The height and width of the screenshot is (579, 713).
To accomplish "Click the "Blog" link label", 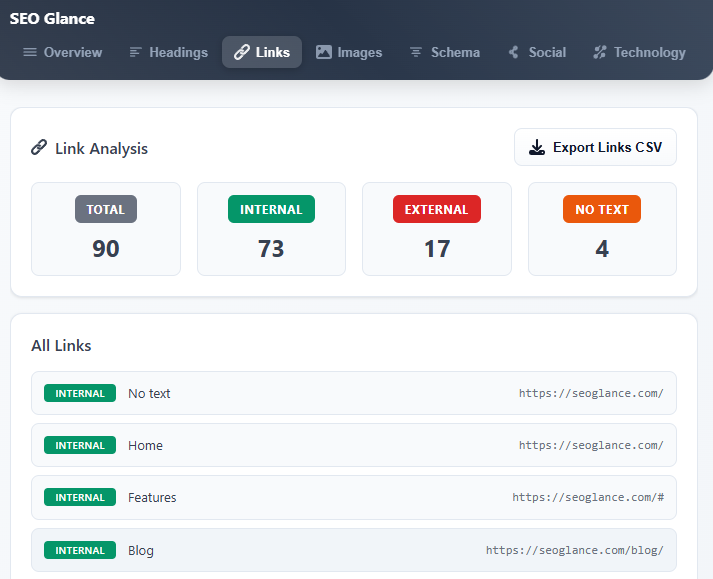I will point(141,550).
